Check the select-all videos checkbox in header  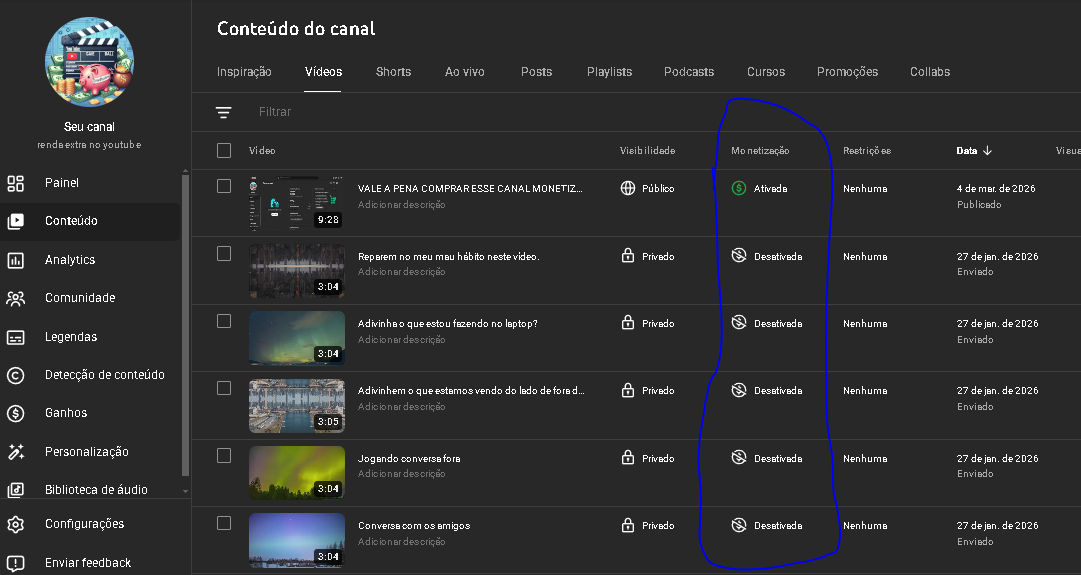(224, 151)
